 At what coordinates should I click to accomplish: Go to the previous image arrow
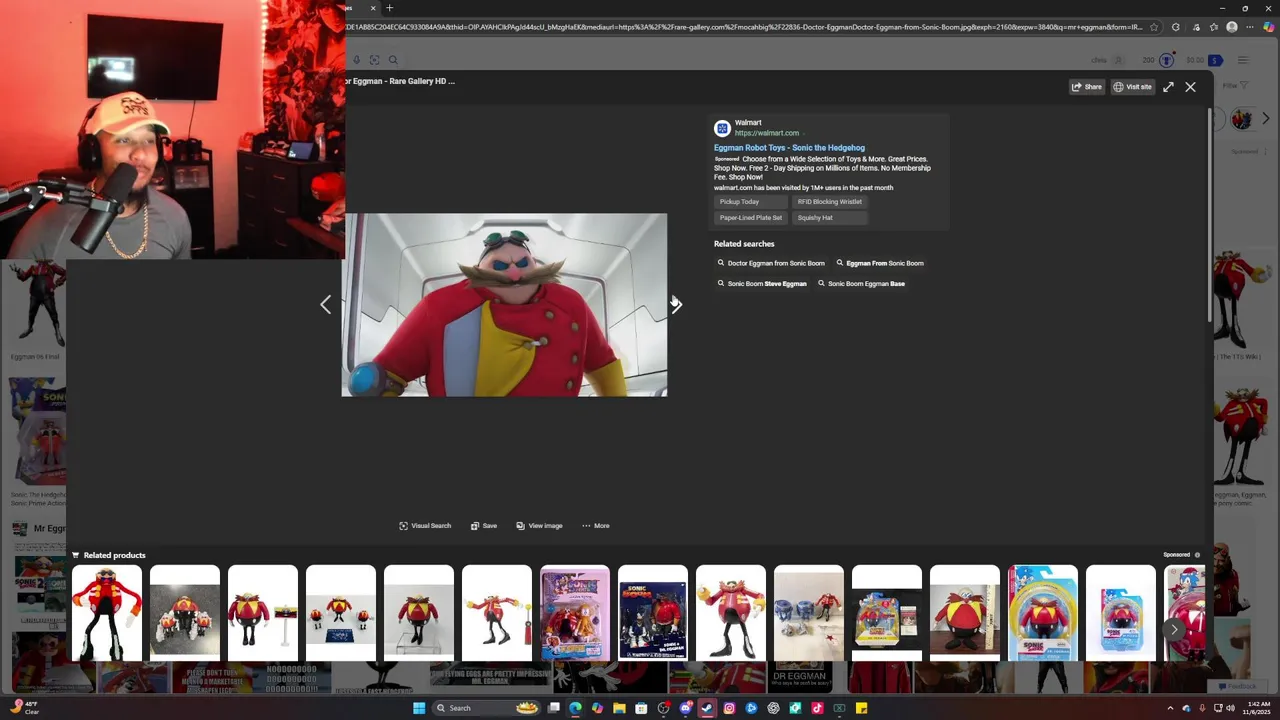coord(325,305)
